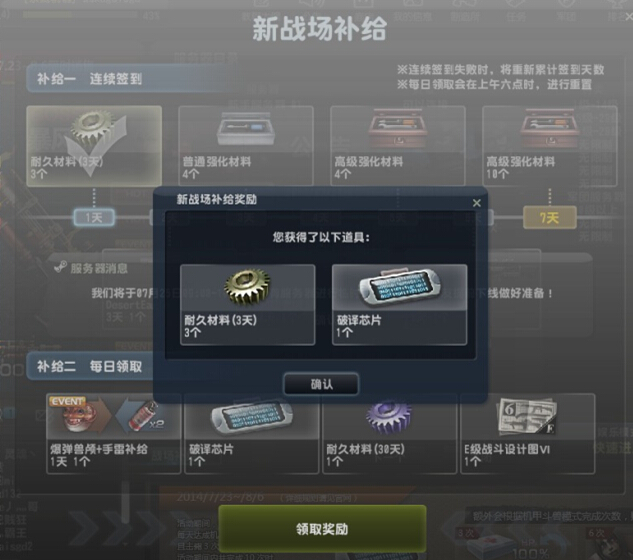Click the 破译芯片 daily supply item
The height and width of the screenshot is (560, 633).
pos(252,434)
